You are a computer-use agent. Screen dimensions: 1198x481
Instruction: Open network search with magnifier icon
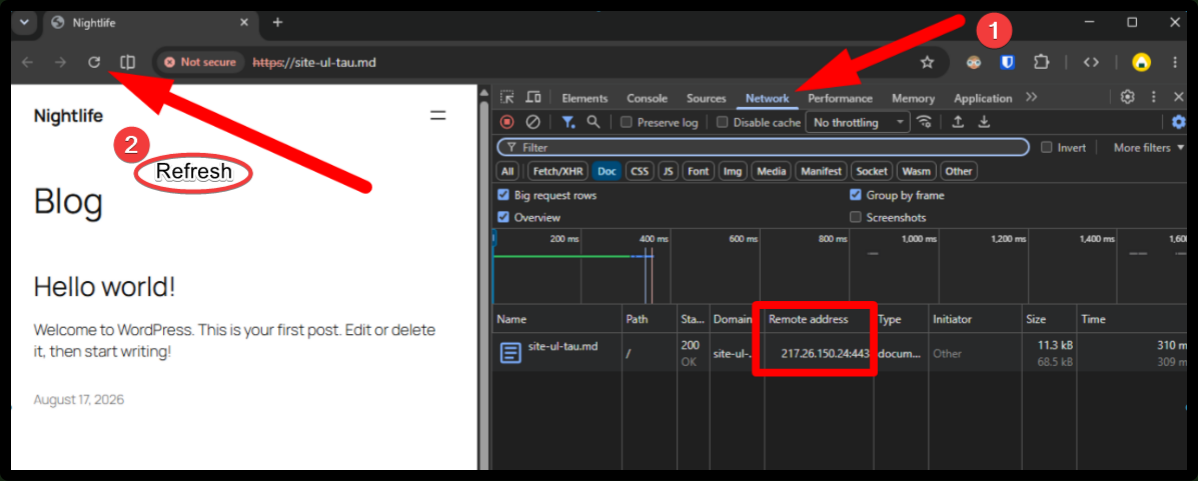click(x=593, y=122)
